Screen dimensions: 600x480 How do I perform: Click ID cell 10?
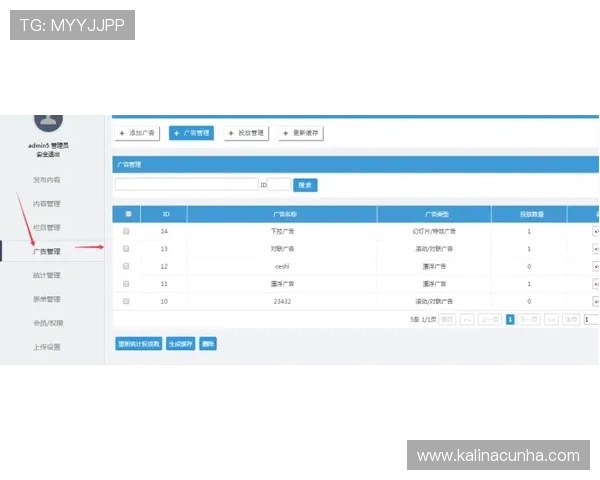[164, 302]
